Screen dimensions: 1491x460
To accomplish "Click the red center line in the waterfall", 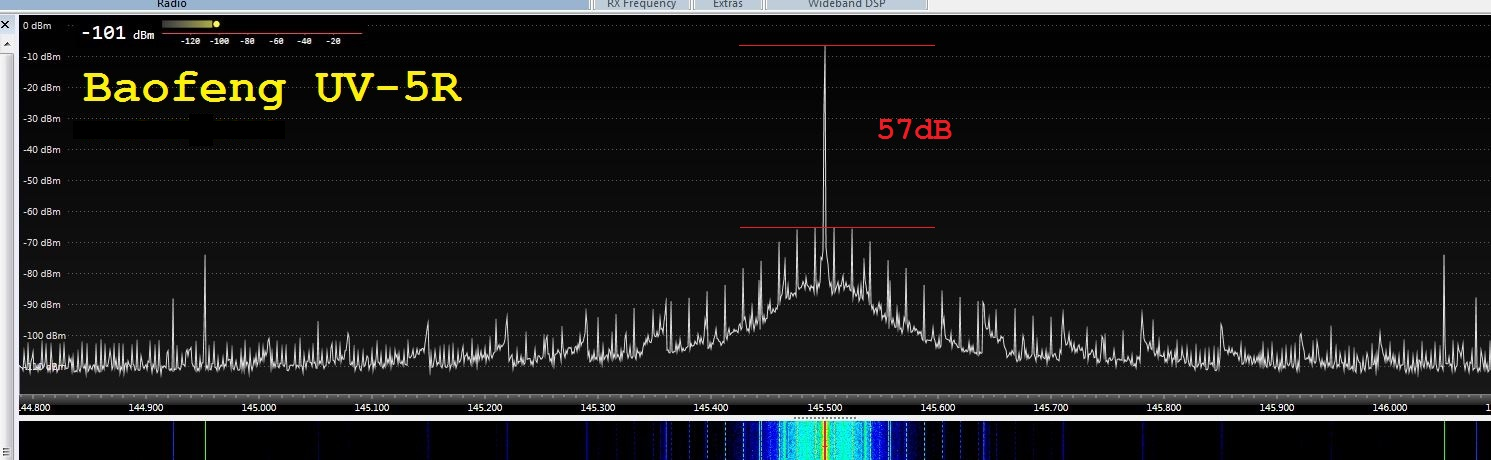I will click(x=824, y=440).
